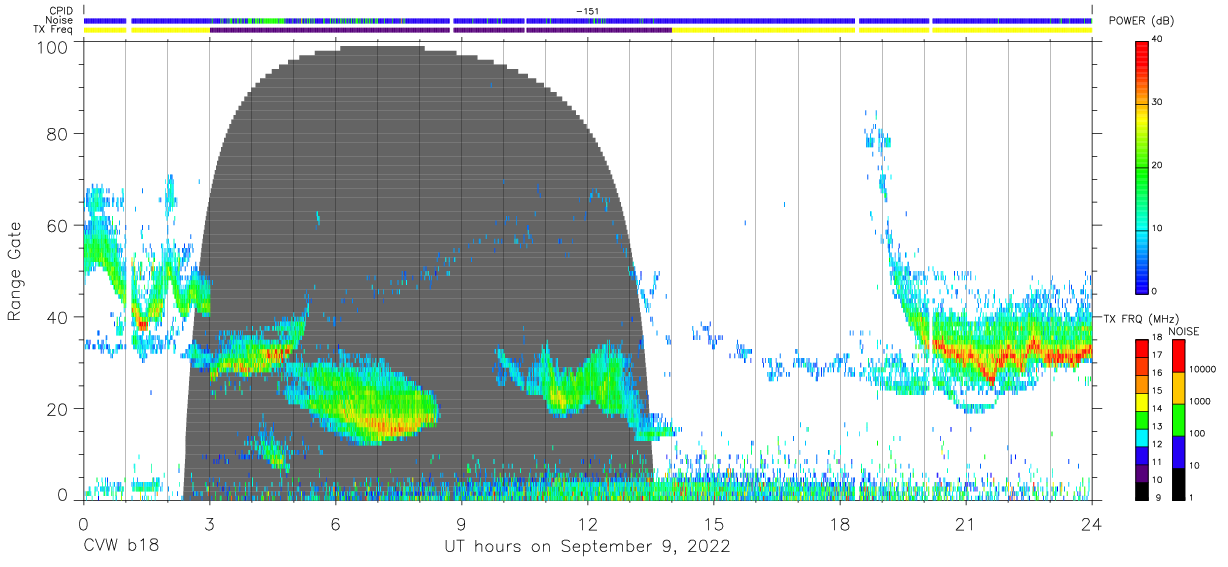1228x567 pixels.
Task: Click the purple TX Freq band segment
Action: [440, 30]
